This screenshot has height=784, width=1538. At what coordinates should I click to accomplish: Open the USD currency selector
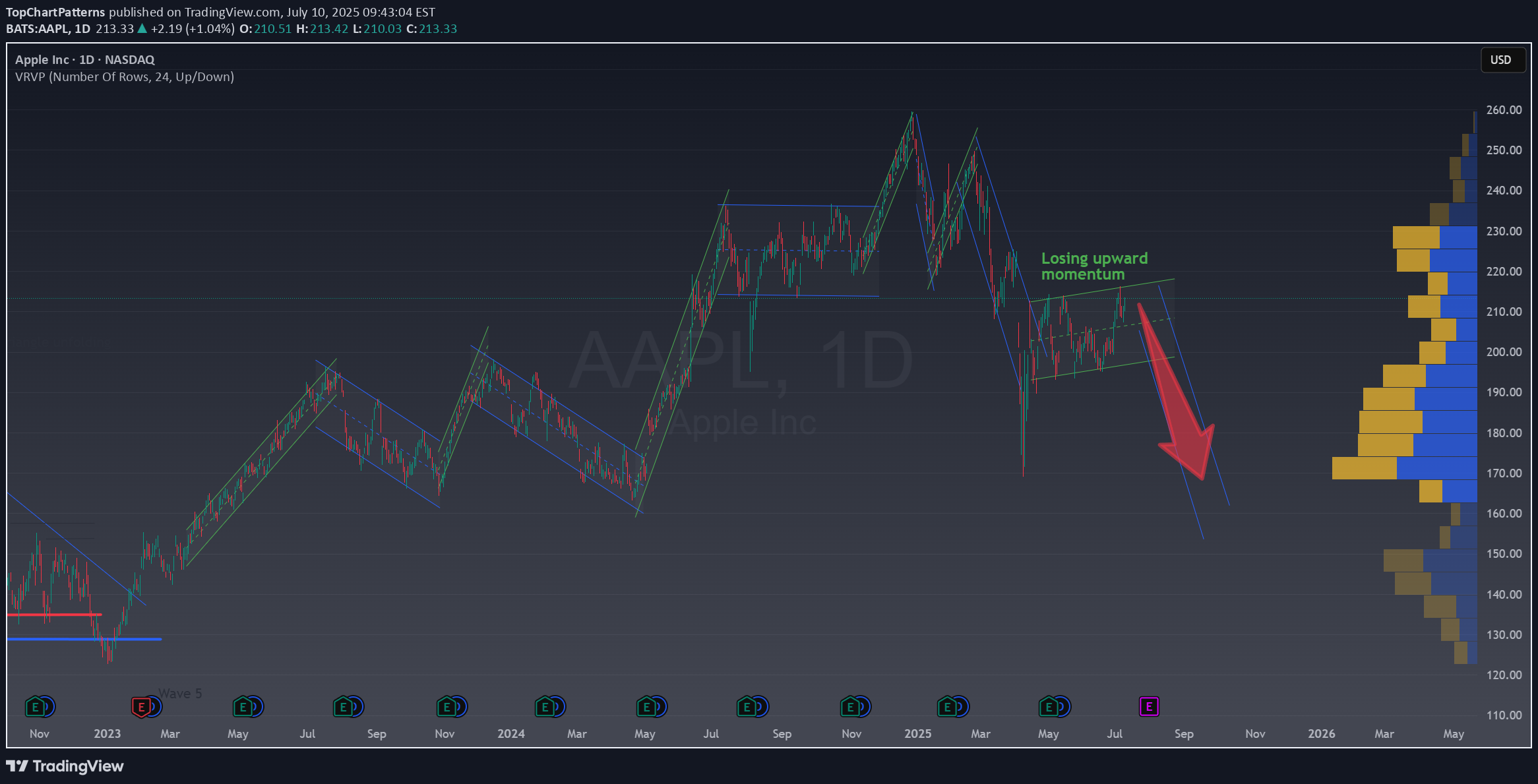point(1503,59)
